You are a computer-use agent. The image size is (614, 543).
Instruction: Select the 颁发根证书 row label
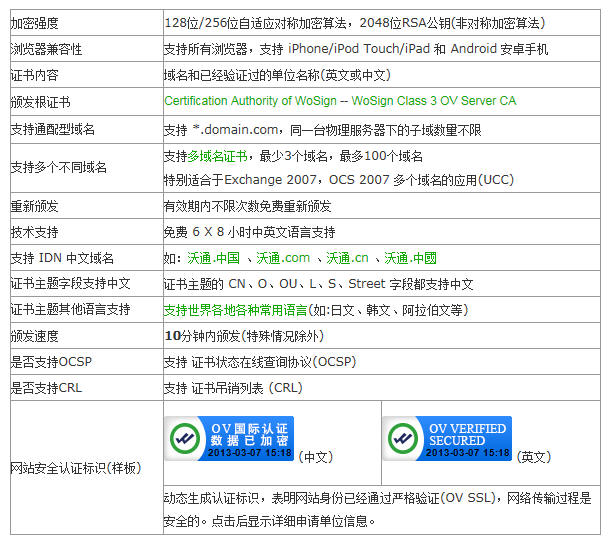point(40,102)
